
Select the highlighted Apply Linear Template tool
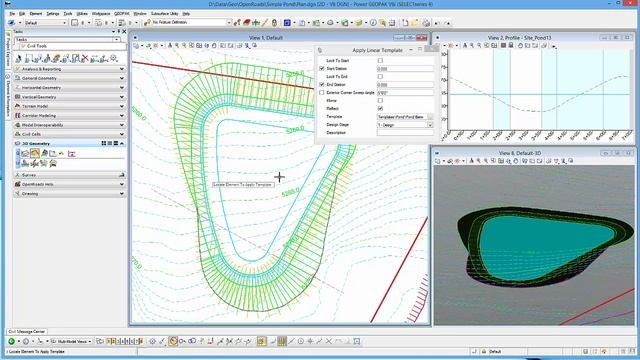click(x=35, y=153)
